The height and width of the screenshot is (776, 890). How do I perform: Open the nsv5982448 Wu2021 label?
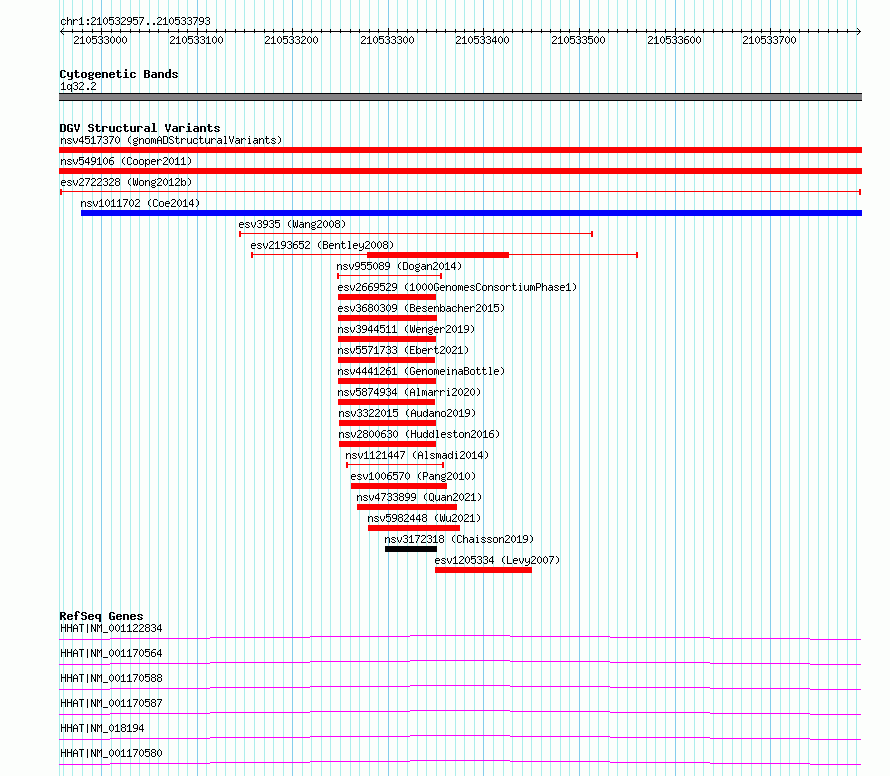click(424, 518)
